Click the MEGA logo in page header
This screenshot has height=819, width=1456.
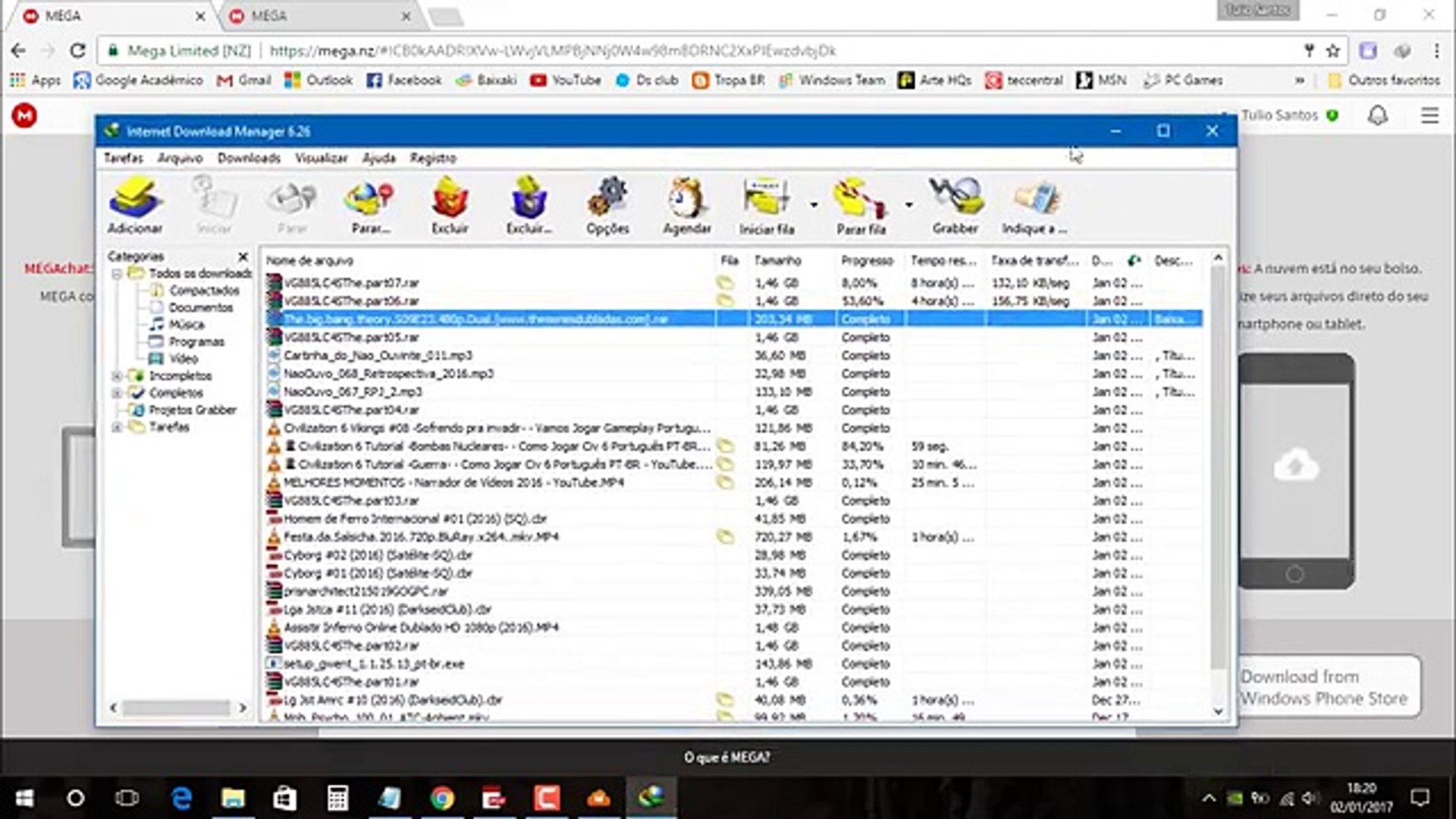click(x=25, y=116)
